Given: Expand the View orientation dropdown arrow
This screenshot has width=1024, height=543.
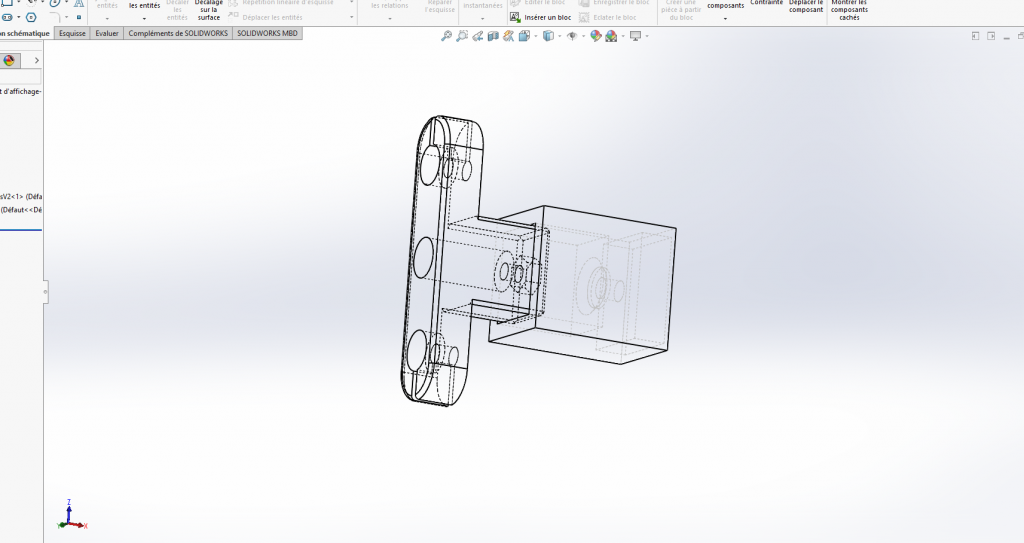Looking at the screenshot, I should 536,36.
